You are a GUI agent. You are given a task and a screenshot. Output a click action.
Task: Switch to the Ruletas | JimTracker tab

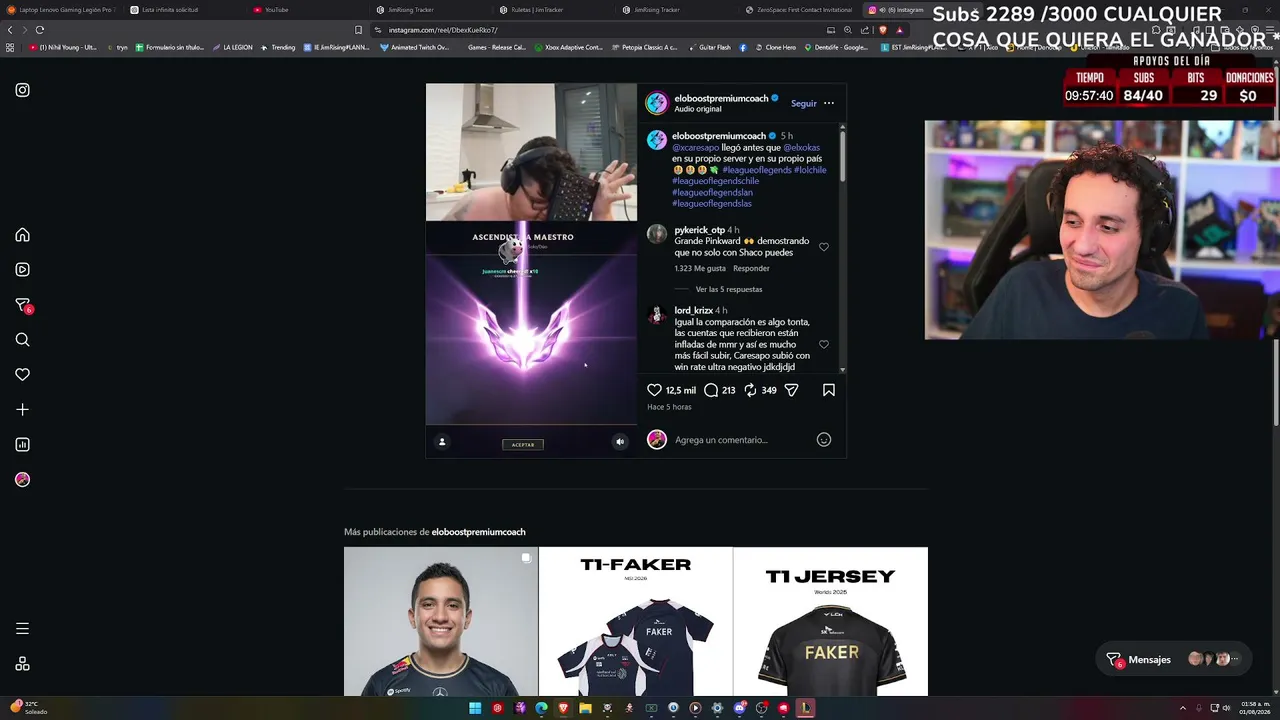click(551, 10)
